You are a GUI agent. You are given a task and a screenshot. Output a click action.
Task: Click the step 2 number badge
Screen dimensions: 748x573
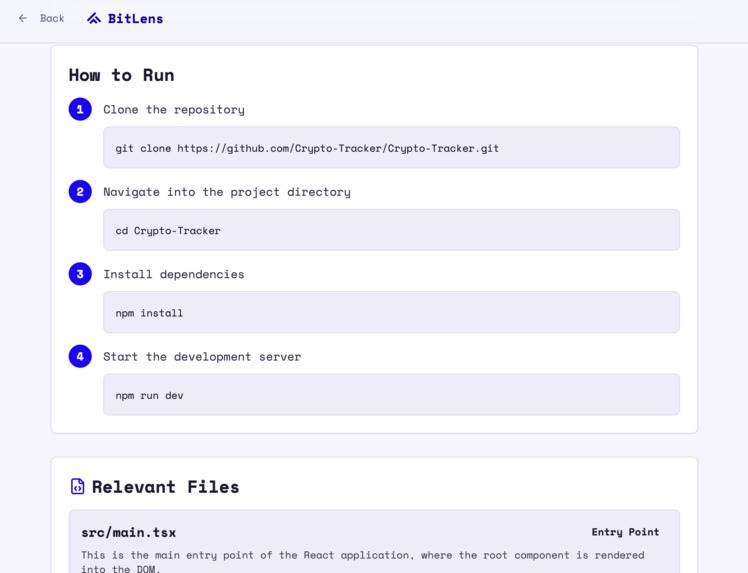pos(80,192)
